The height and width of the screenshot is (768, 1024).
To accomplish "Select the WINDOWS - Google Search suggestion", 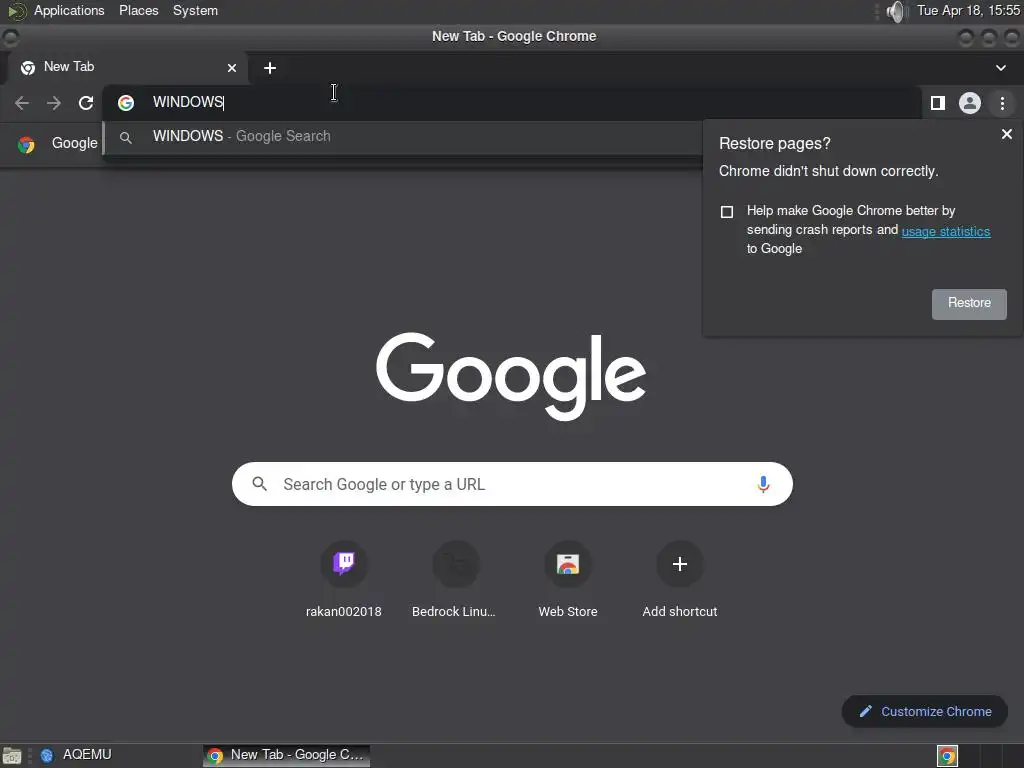I will 403,136.
